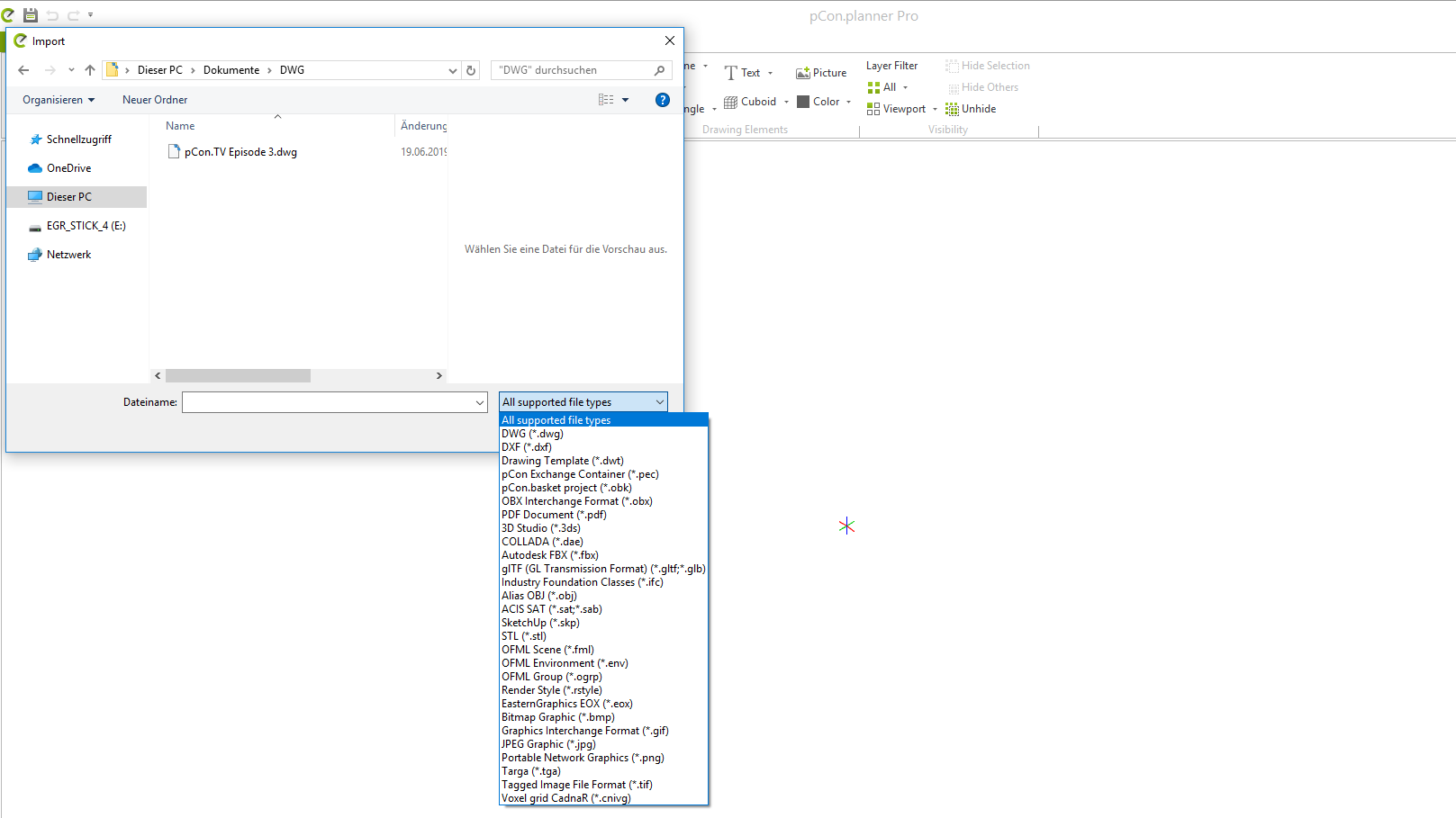
Task: Select file pCon.TV Episode 3.dwg
Action: (240, 152)
